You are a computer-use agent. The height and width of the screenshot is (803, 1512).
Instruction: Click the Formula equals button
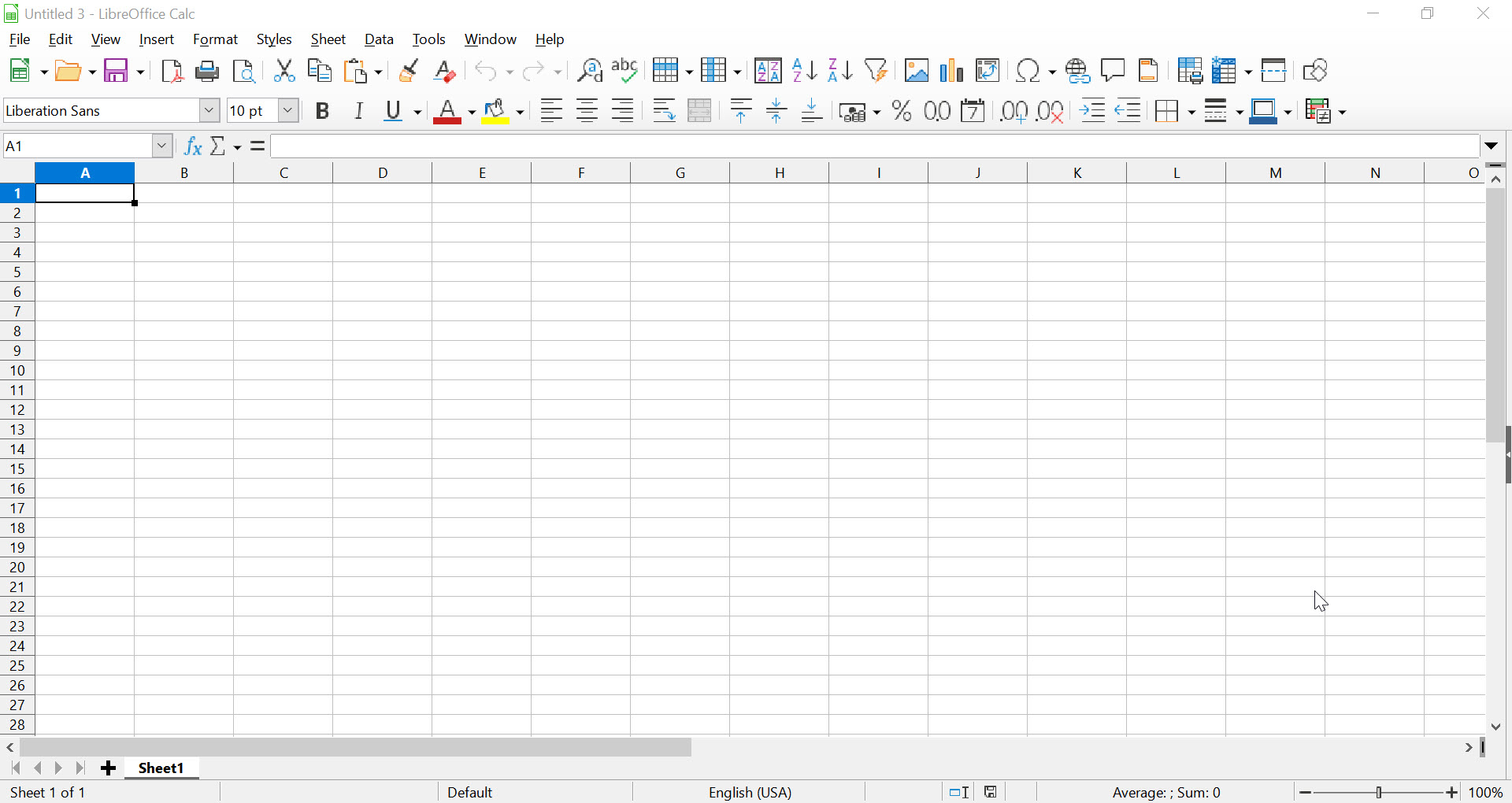(x=258, y=146)
